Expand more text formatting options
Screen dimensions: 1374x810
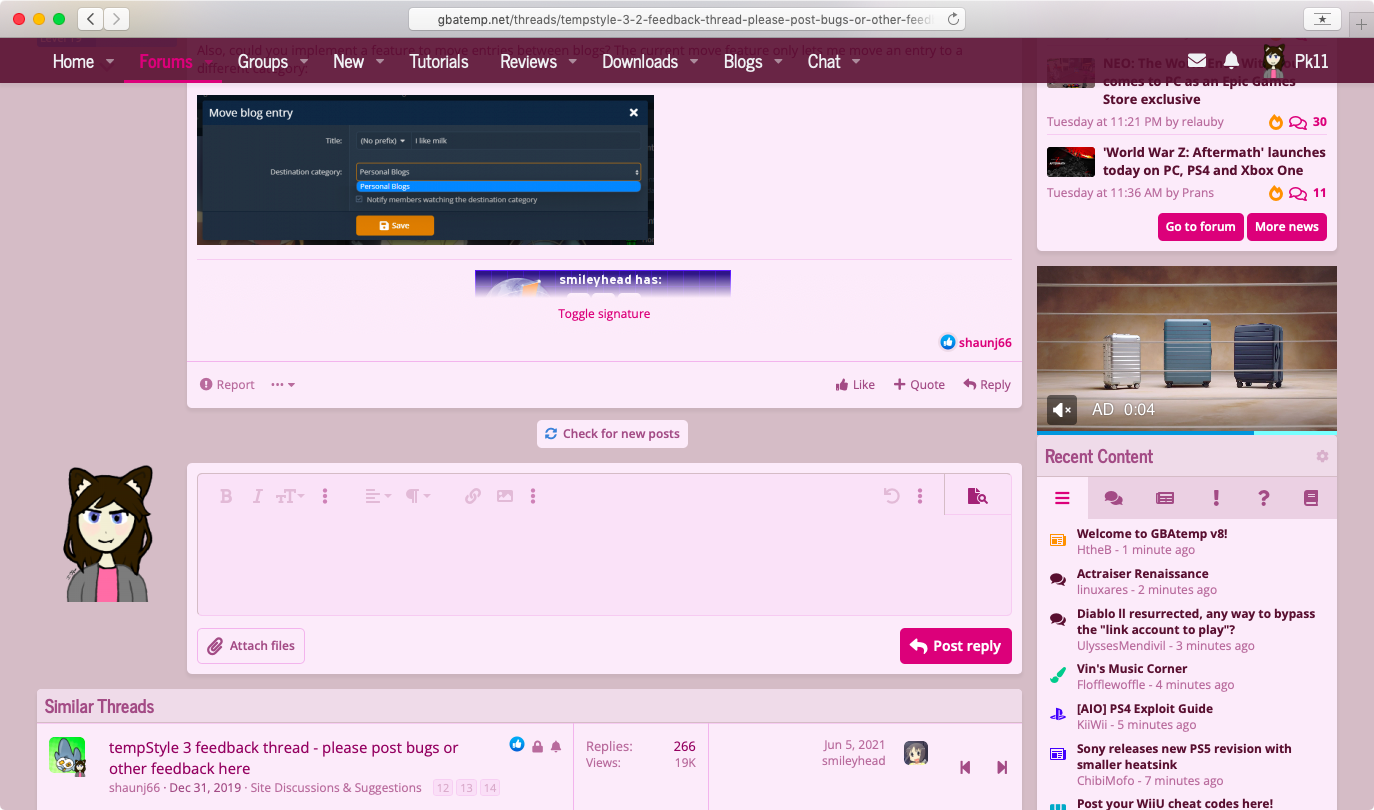[x=325, y=496]
